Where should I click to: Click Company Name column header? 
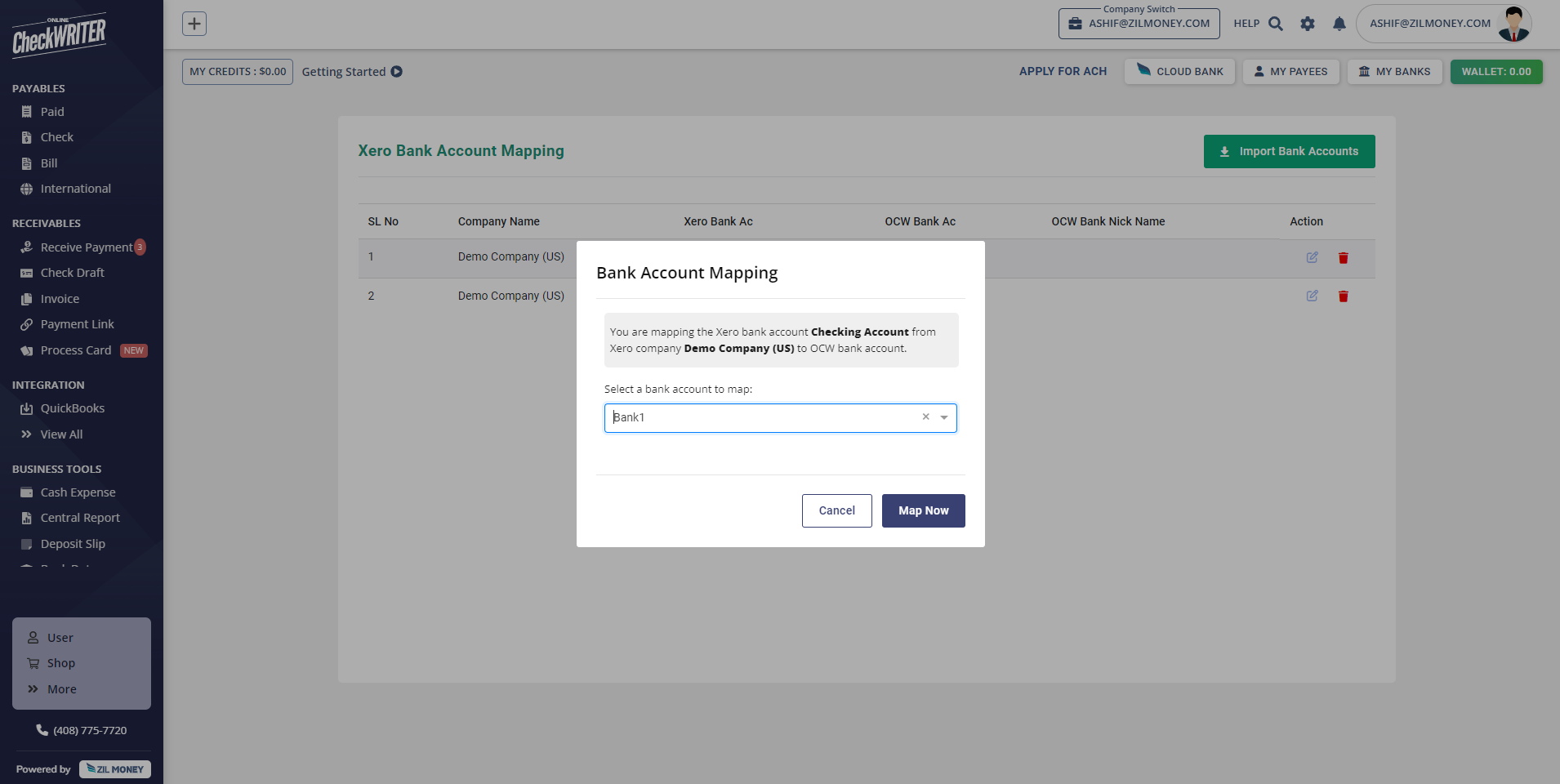(x=498, y=221)
